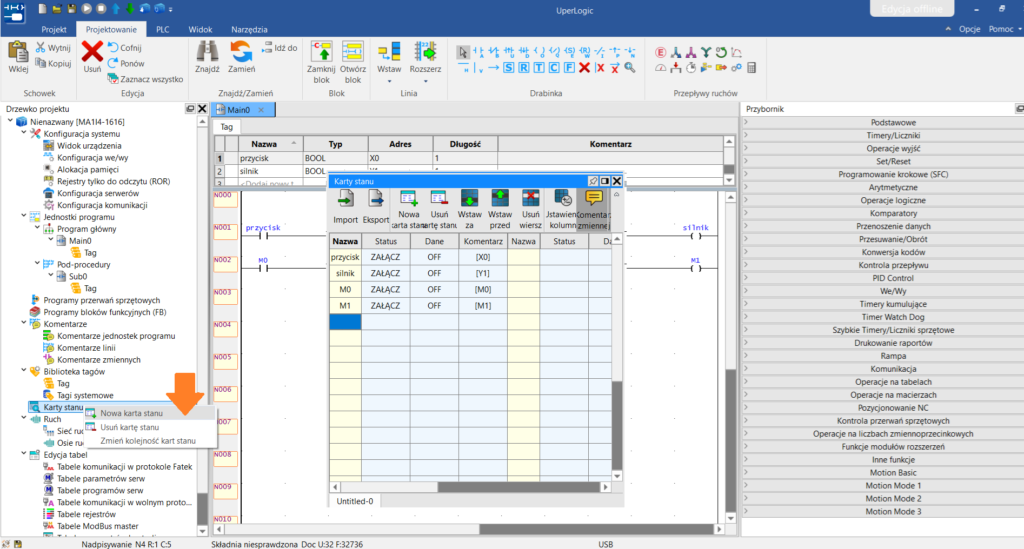Click the red E icon in Przepływy ruchów
Viewport: 1024px width, 549px height.
661,52
